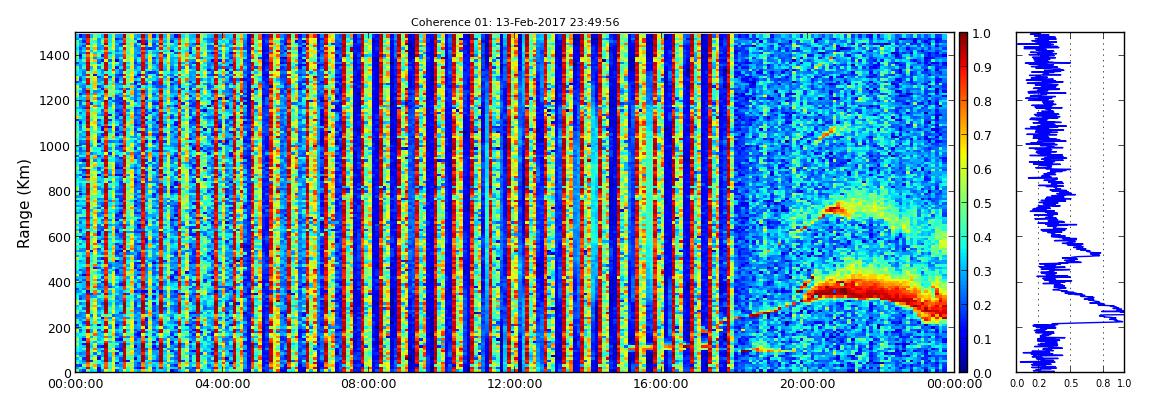Click the colorbar 1.0 tick label
Viewport: 1150px width, 407px height.
981,34
